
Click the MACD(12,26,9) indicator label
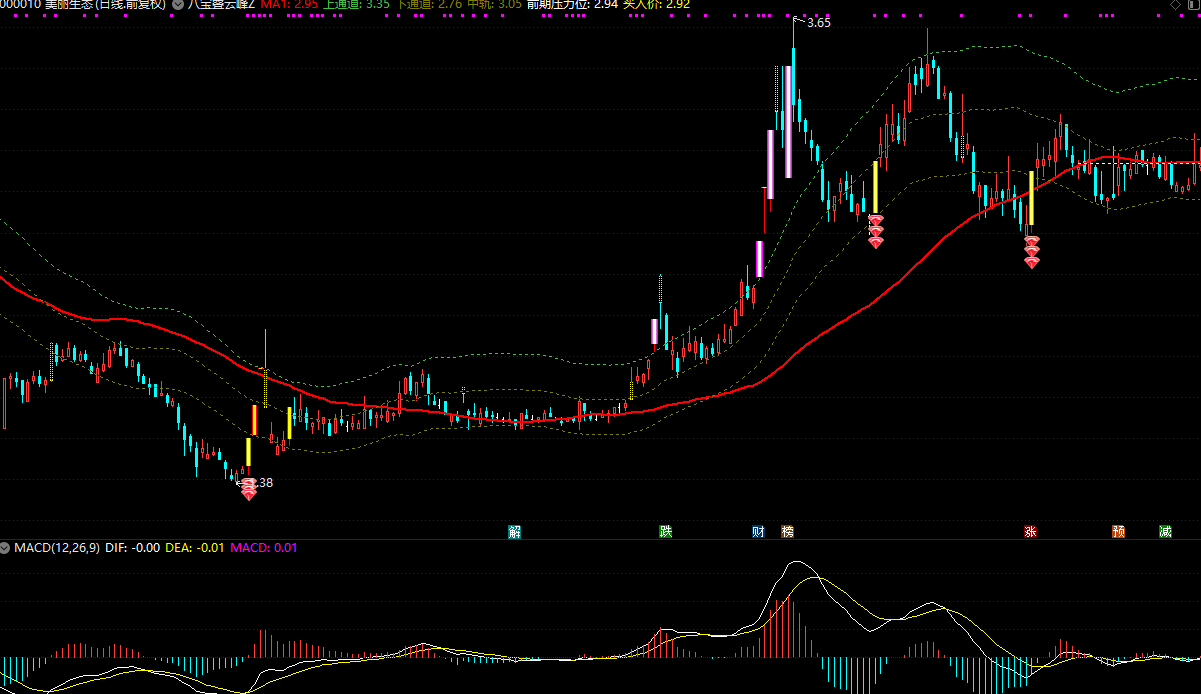pos(56,548)
